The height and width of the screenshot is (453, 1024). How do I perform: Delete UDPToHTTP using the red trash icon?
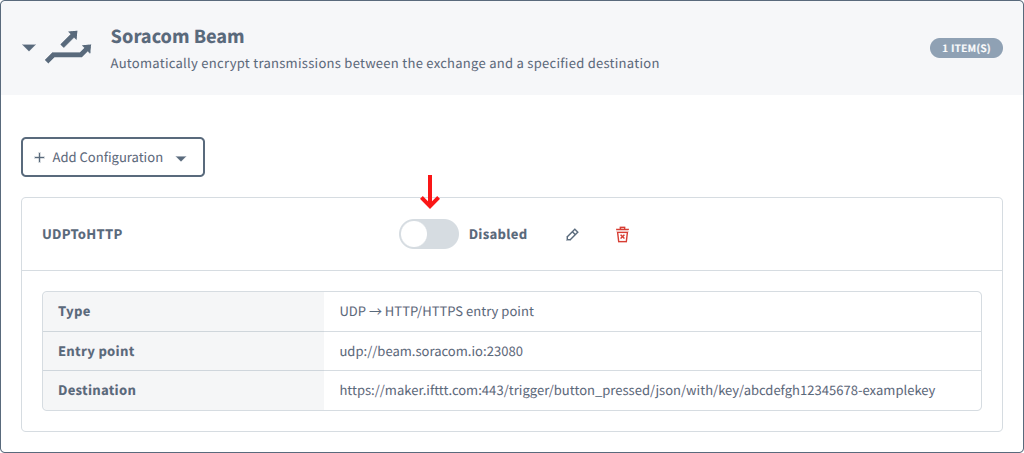[x=622, y=235]
